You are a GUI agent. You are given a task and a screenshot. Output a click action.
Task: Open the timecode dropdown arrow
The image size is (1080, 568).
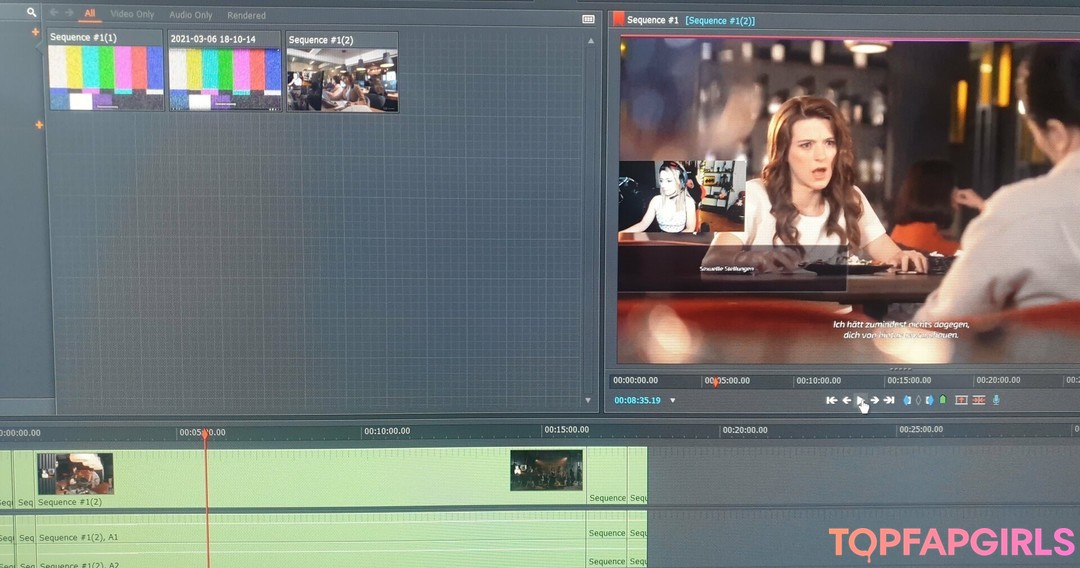coord(672,401)
